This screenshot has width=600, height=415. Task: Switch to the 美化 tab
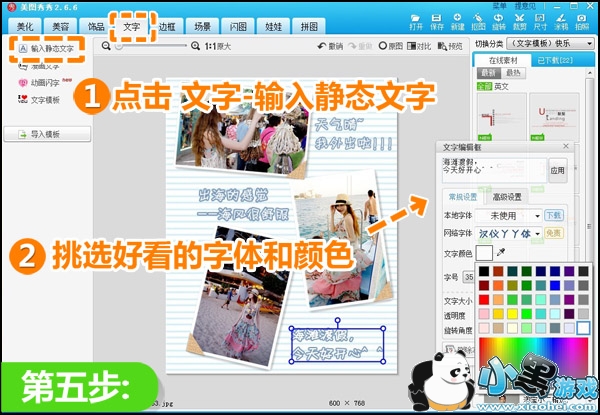25,26
